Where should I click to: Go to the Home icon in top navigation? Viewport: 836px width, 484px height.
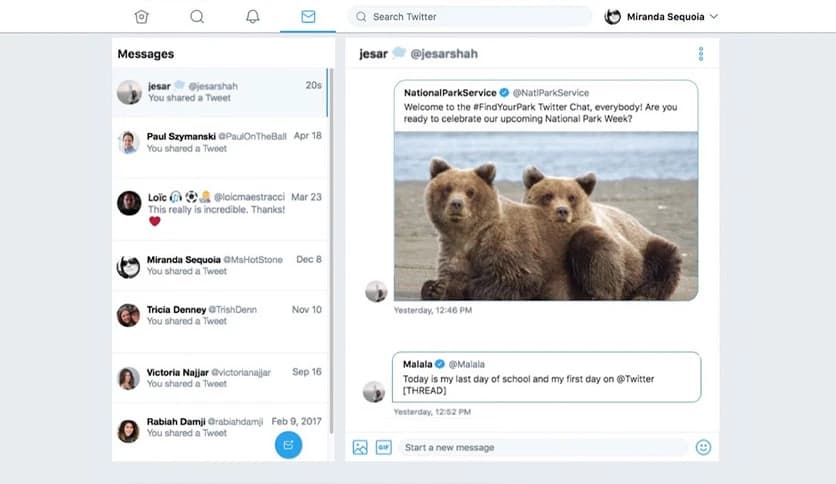click(x=141, y=17)
